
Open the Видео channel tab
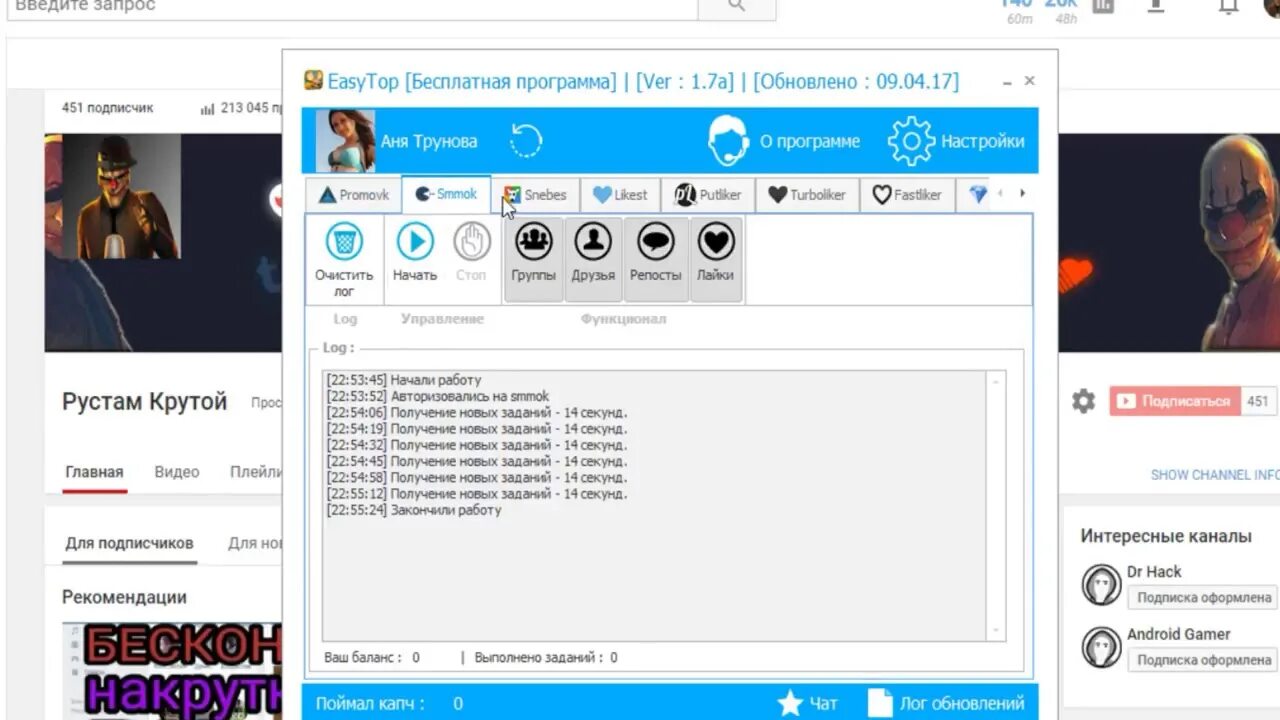[x=177, y=472]
